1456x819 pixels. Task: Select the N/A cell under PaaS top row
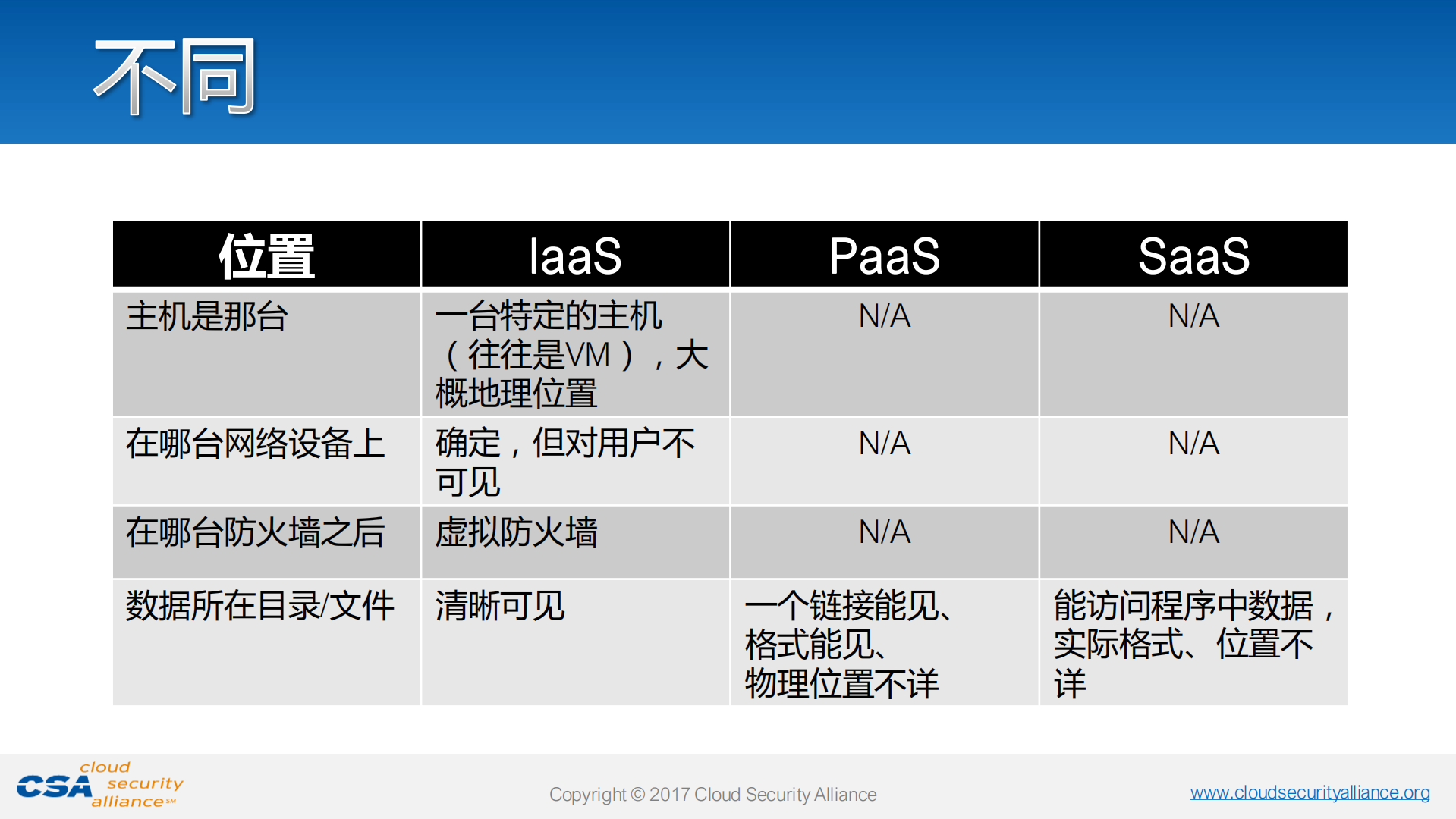coord(884,317)
